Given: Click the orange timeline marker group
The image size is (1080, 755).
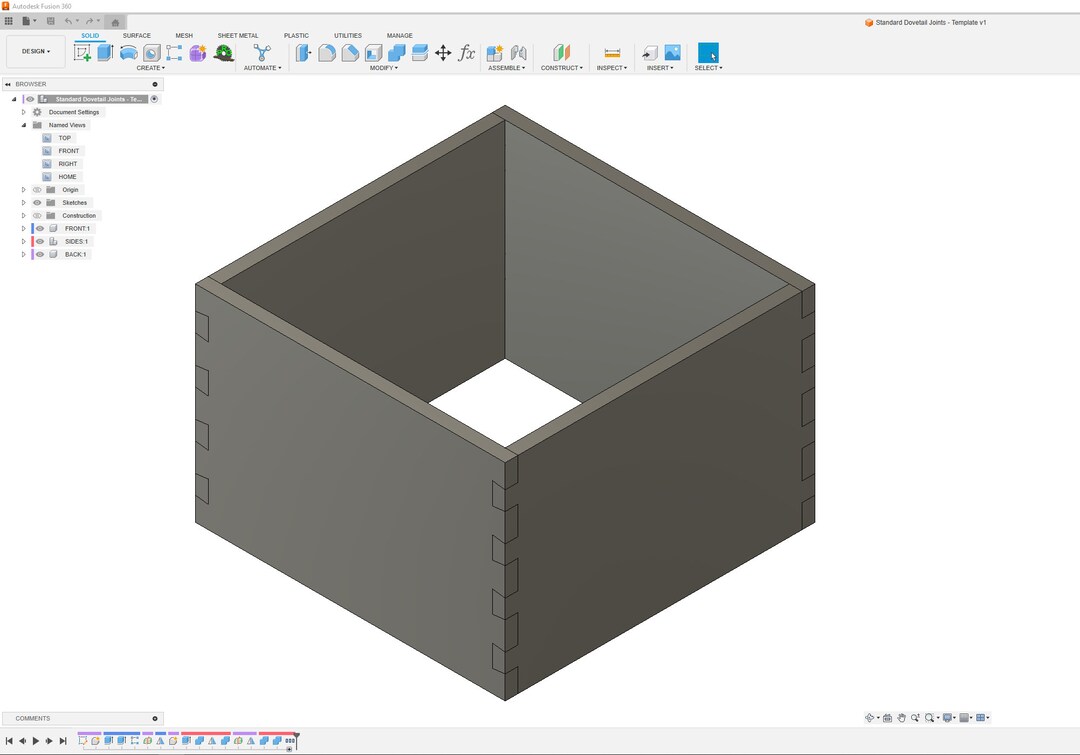Looking at the screenshot, I should point(205,733).
